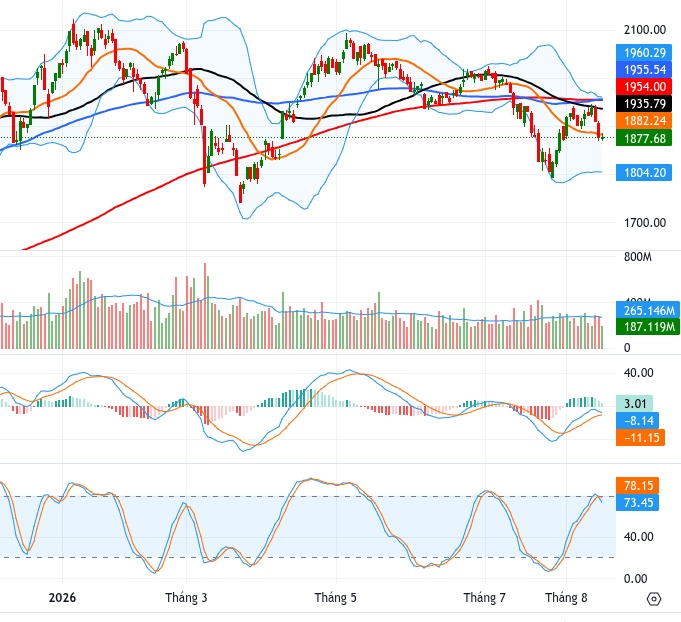Select the green 1877.68 last price label

point(644,139)
